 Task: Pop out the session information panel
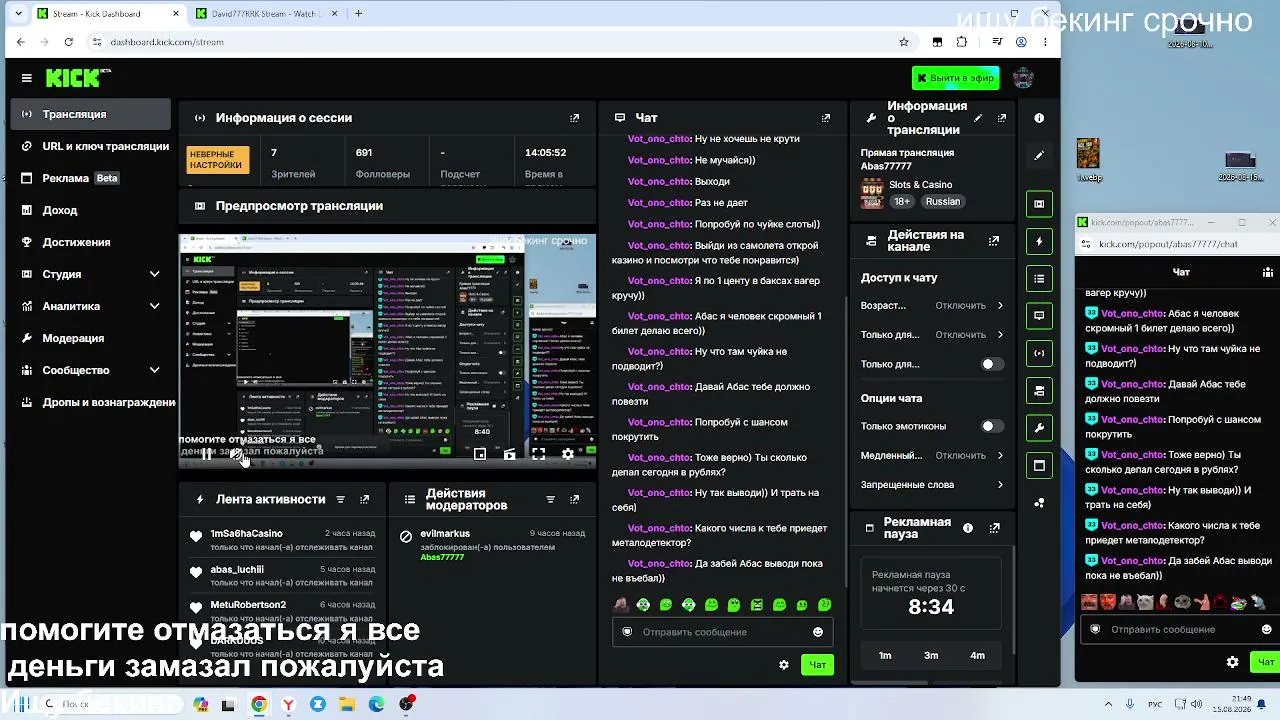[x=574, y=118]
